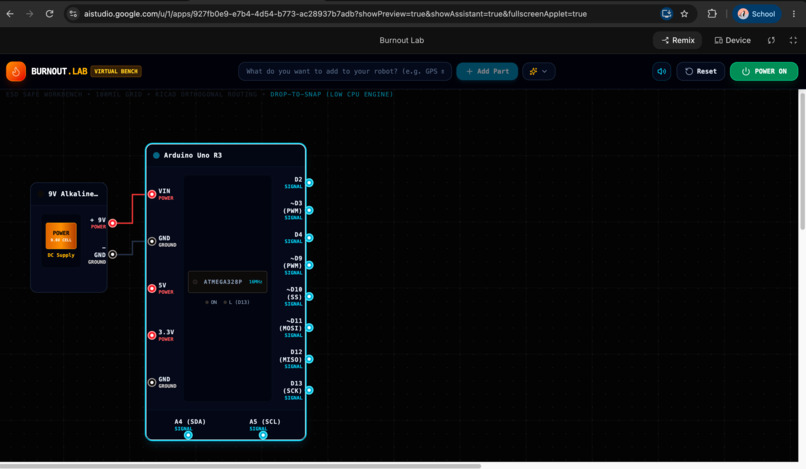
Task: Select the D13 (SCK) signal pin
Action: 309,390
